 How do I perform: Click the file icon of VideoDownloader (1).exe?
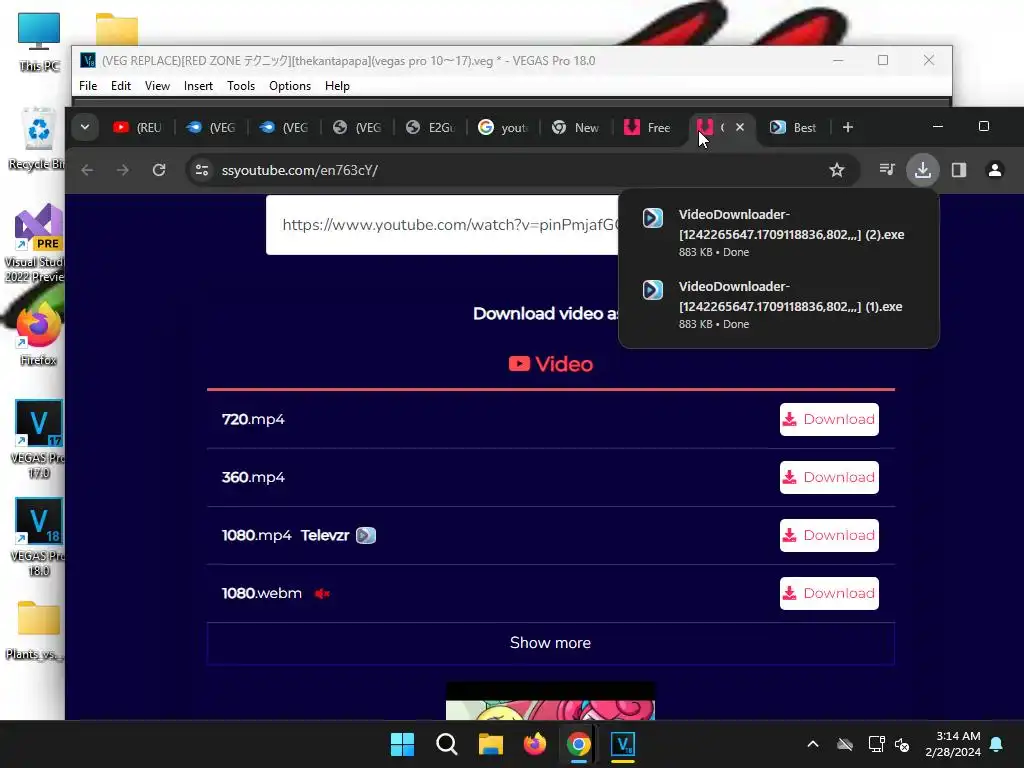[x=652, y=290]
